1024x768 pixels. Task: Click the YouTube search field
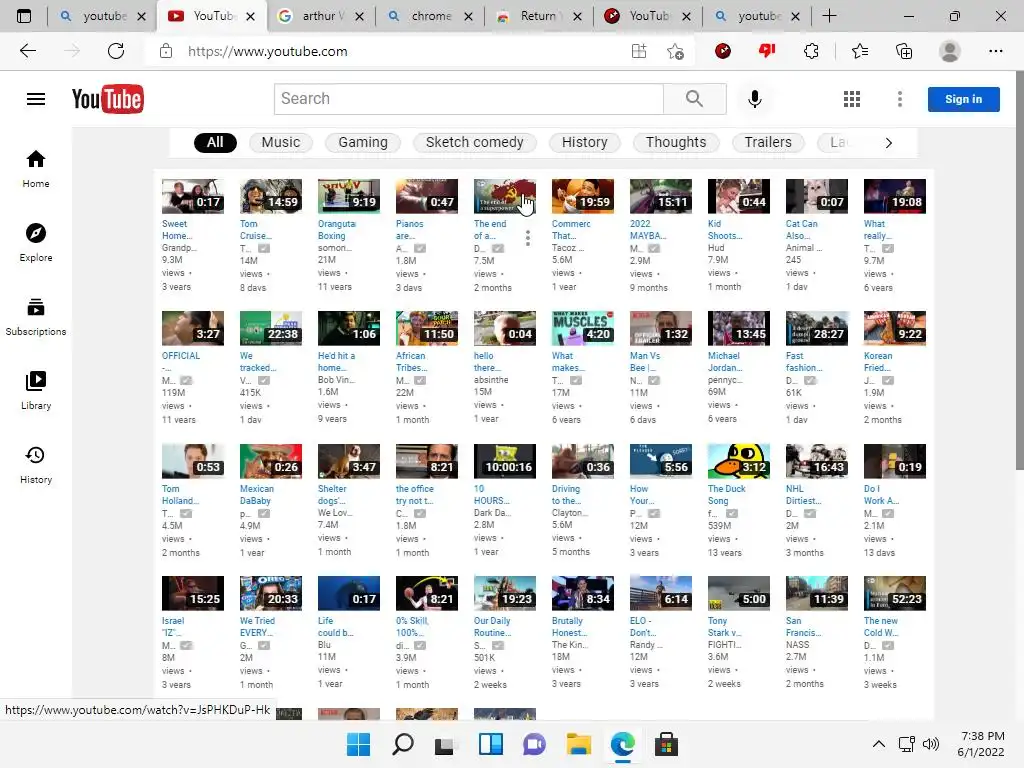pos(469,99)
